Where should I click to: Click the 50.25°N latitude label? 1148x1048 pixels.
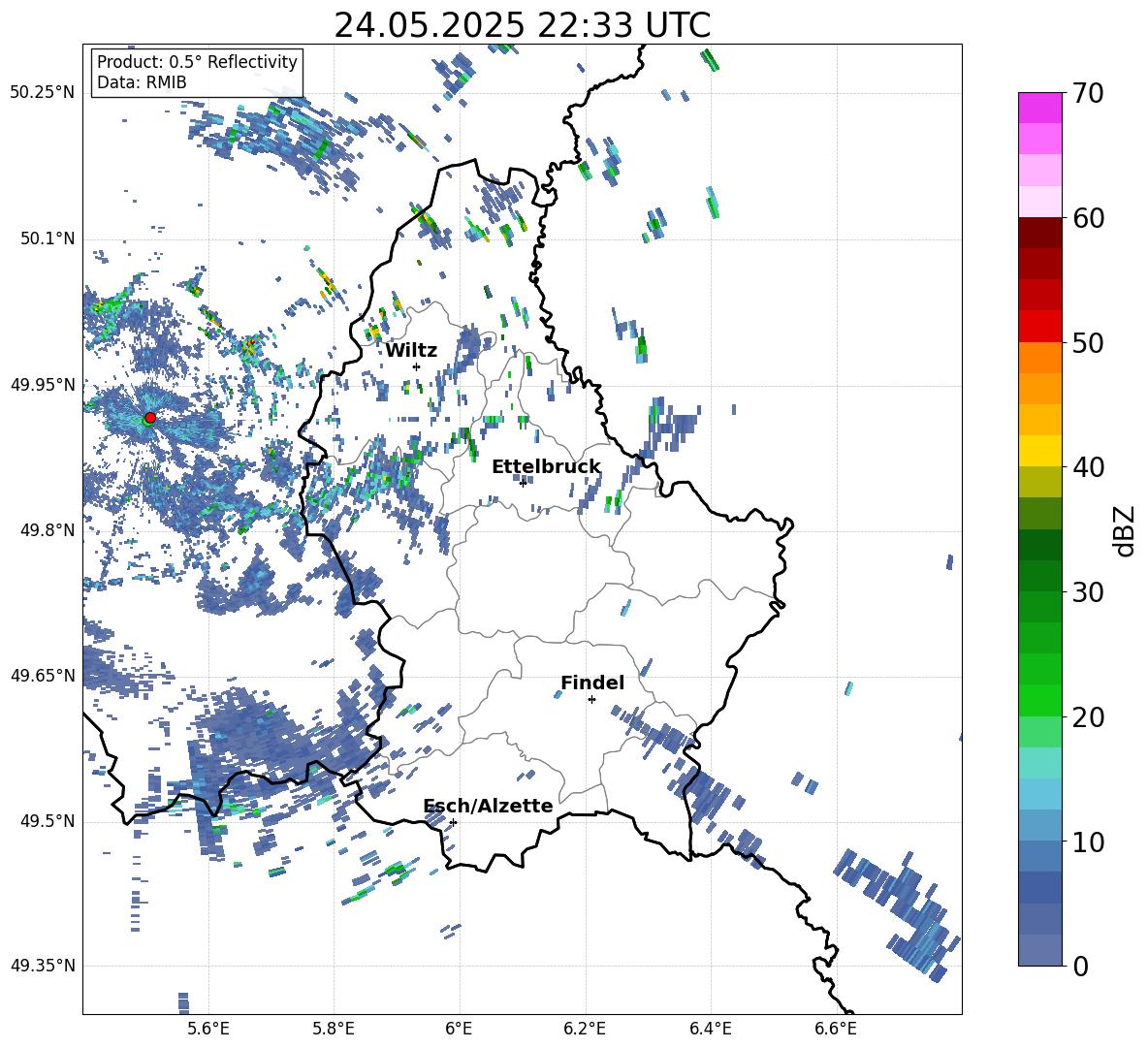click(x=43, y=93)
